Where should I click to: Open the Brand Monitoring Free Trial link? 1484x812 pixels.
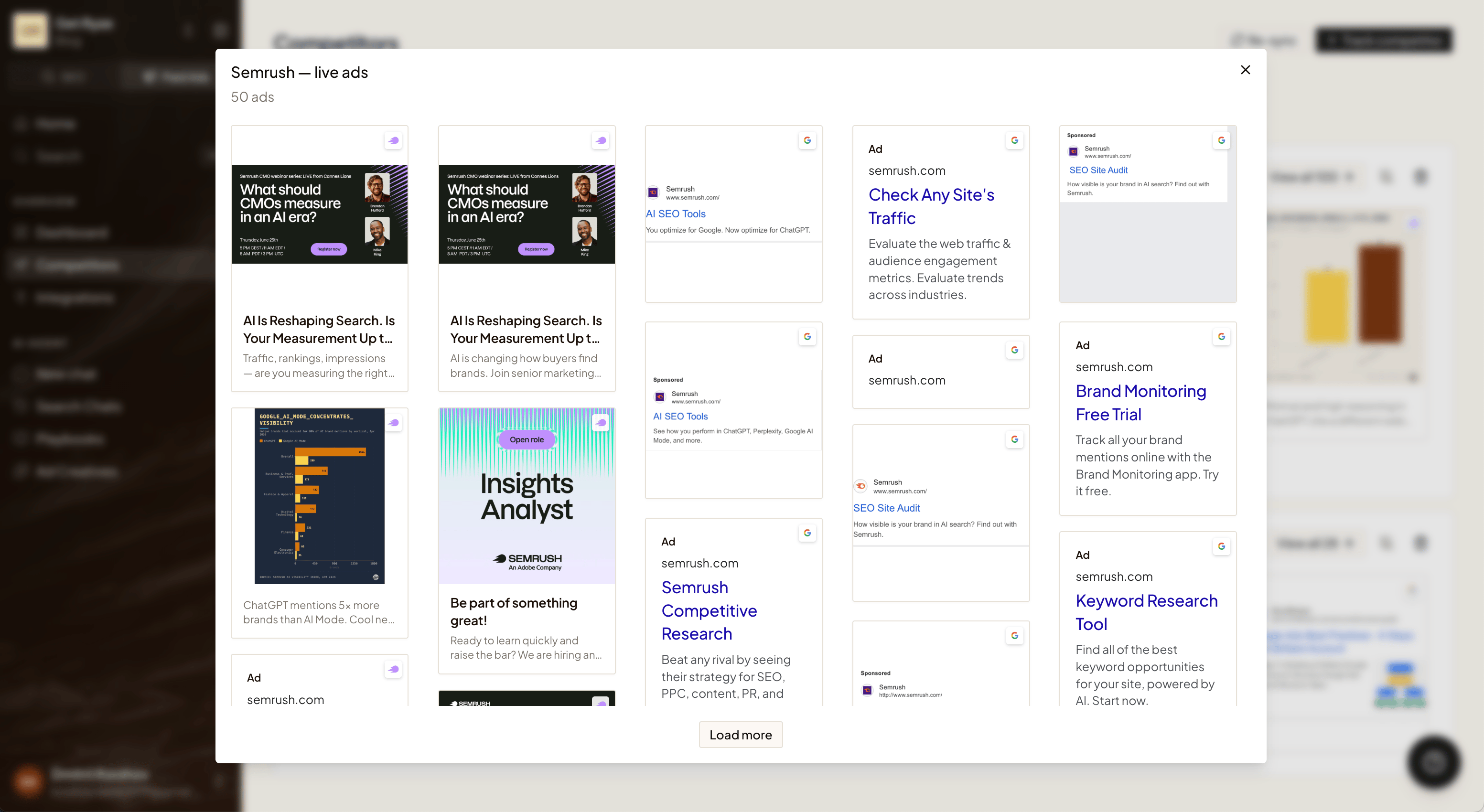pyautogui.click(x=1140, y=403)
